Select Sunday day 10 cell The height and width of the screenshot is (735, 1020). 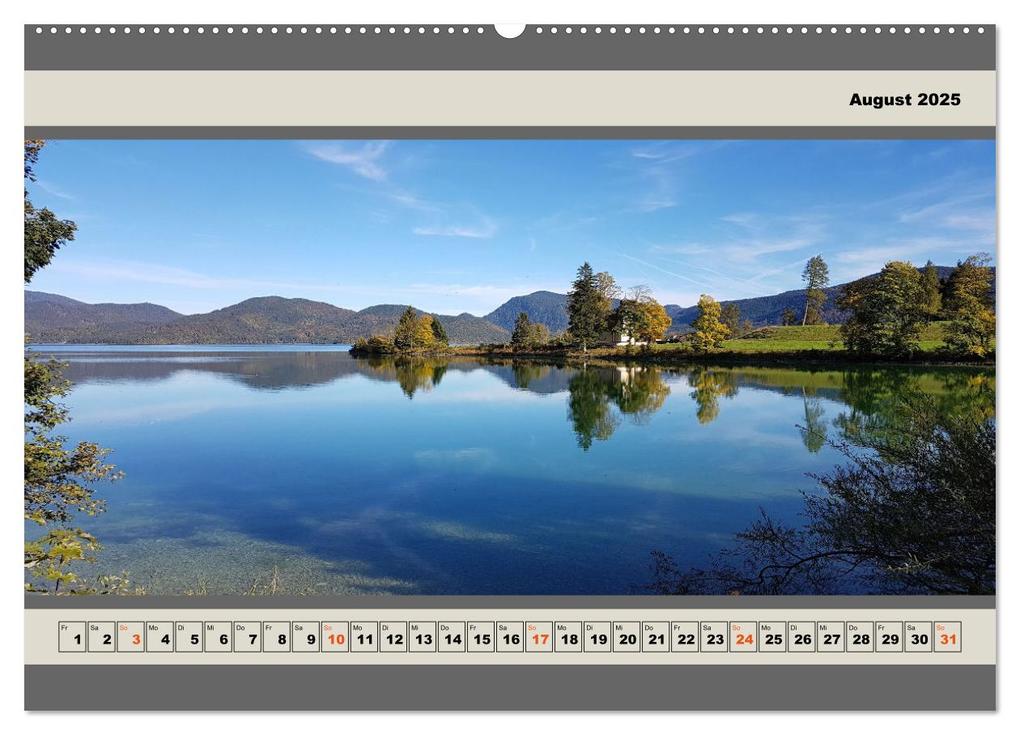[x=335, y=637]
